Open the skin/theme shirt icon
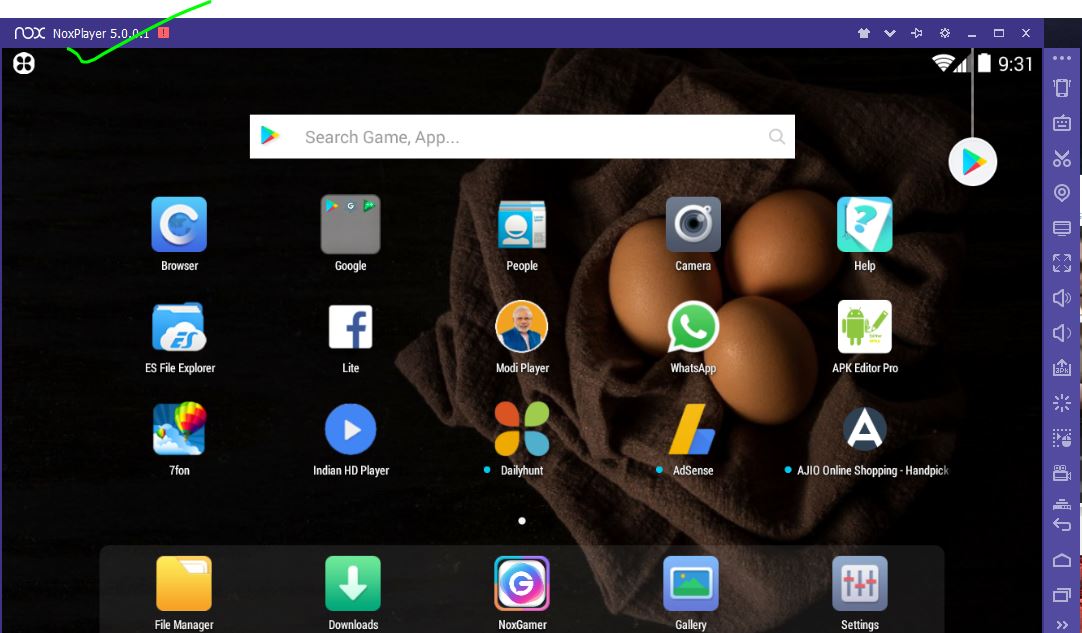 click(x=863, y=33)
